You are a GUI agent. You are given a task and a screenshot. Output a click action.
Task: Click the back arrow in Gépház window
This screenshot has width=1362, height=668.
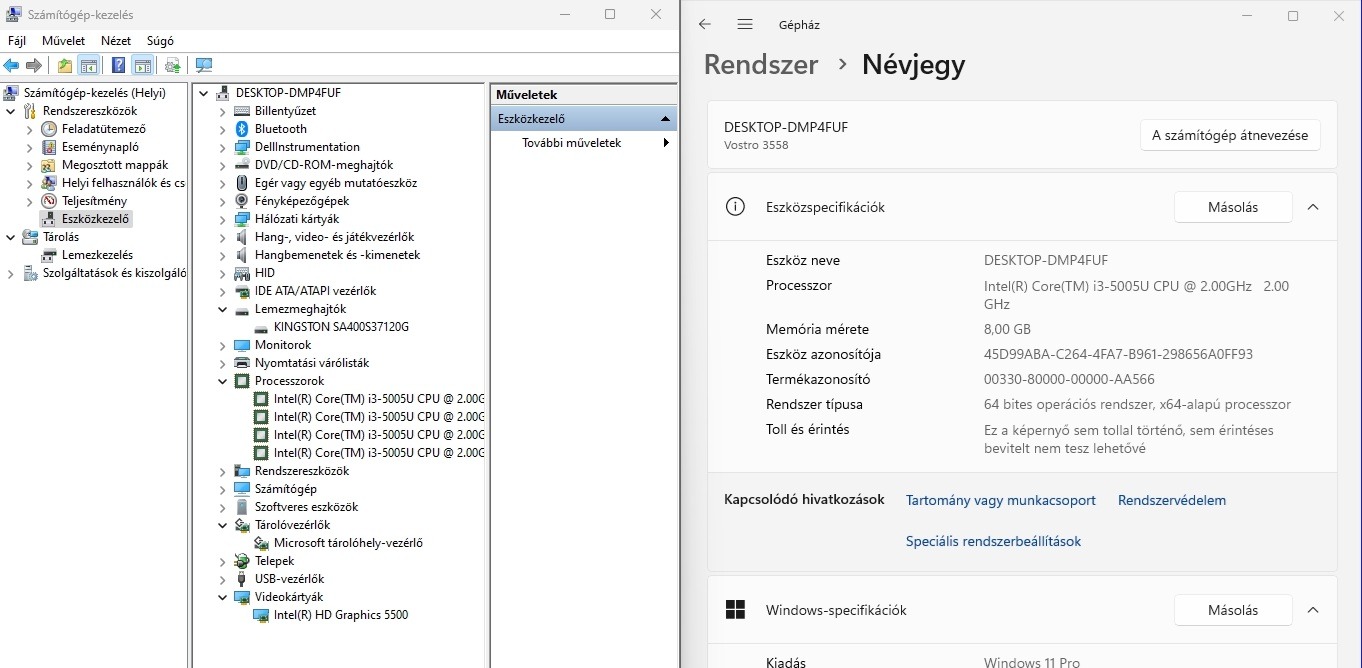click(x=705, y=24)
